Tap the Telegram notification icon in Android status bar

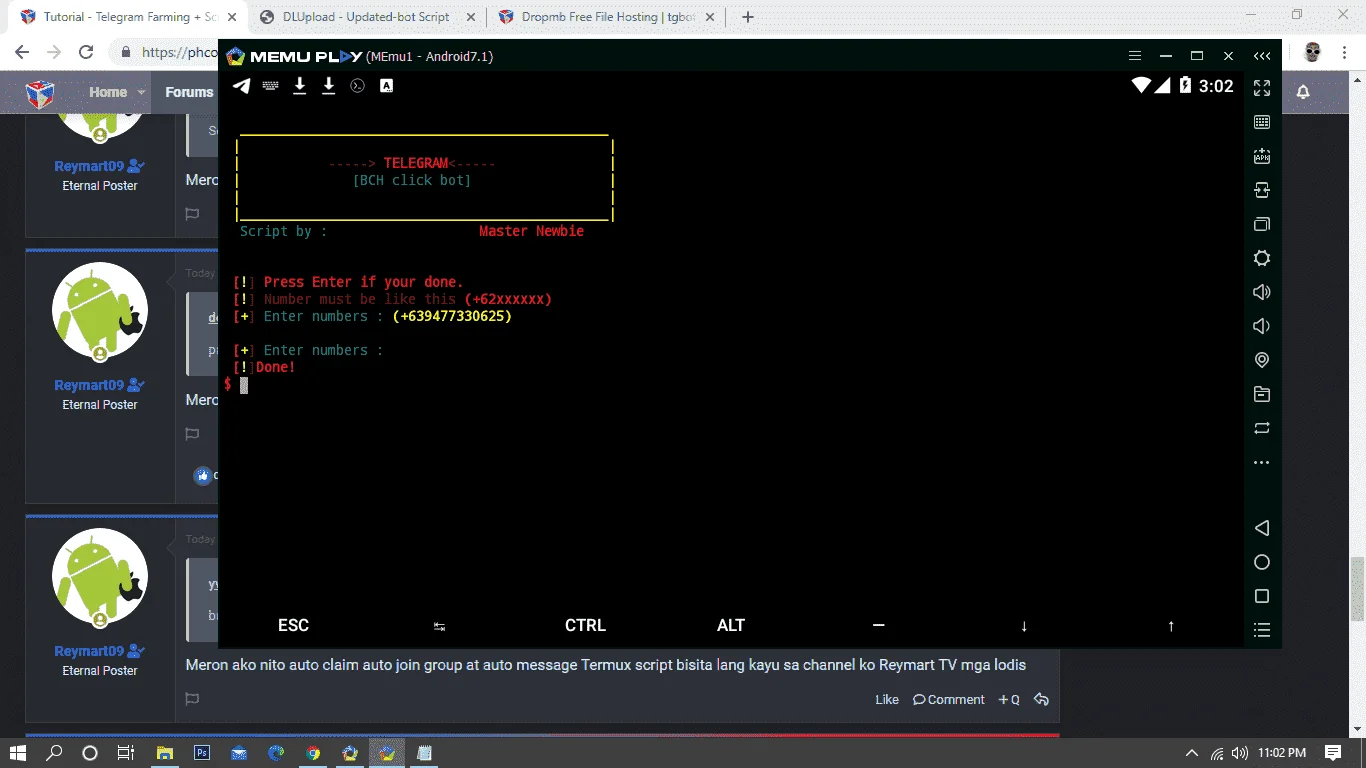(x=241, y=86)
